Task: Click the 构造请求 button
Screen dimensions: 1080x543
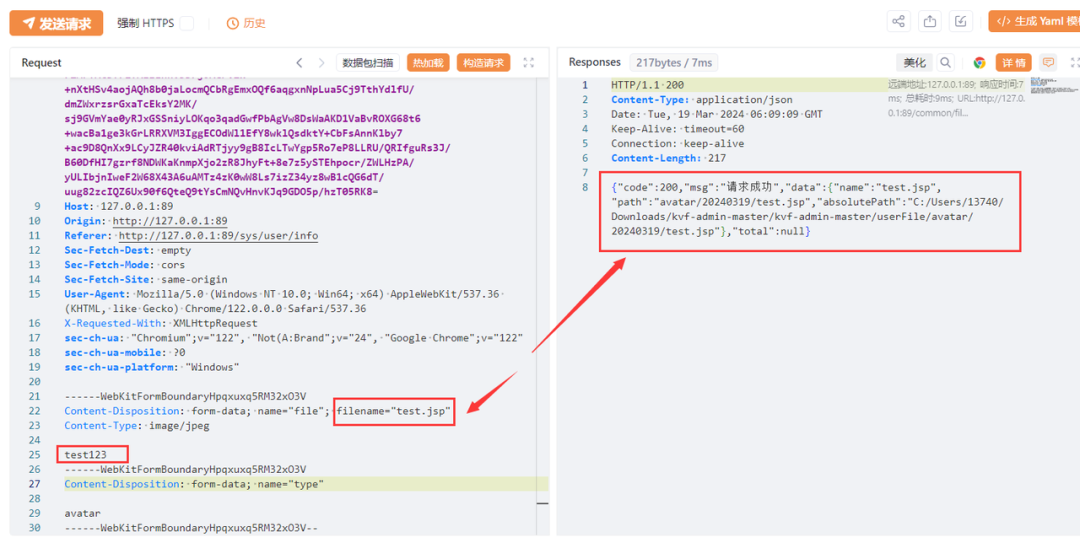Action: (x=483, y=63)
